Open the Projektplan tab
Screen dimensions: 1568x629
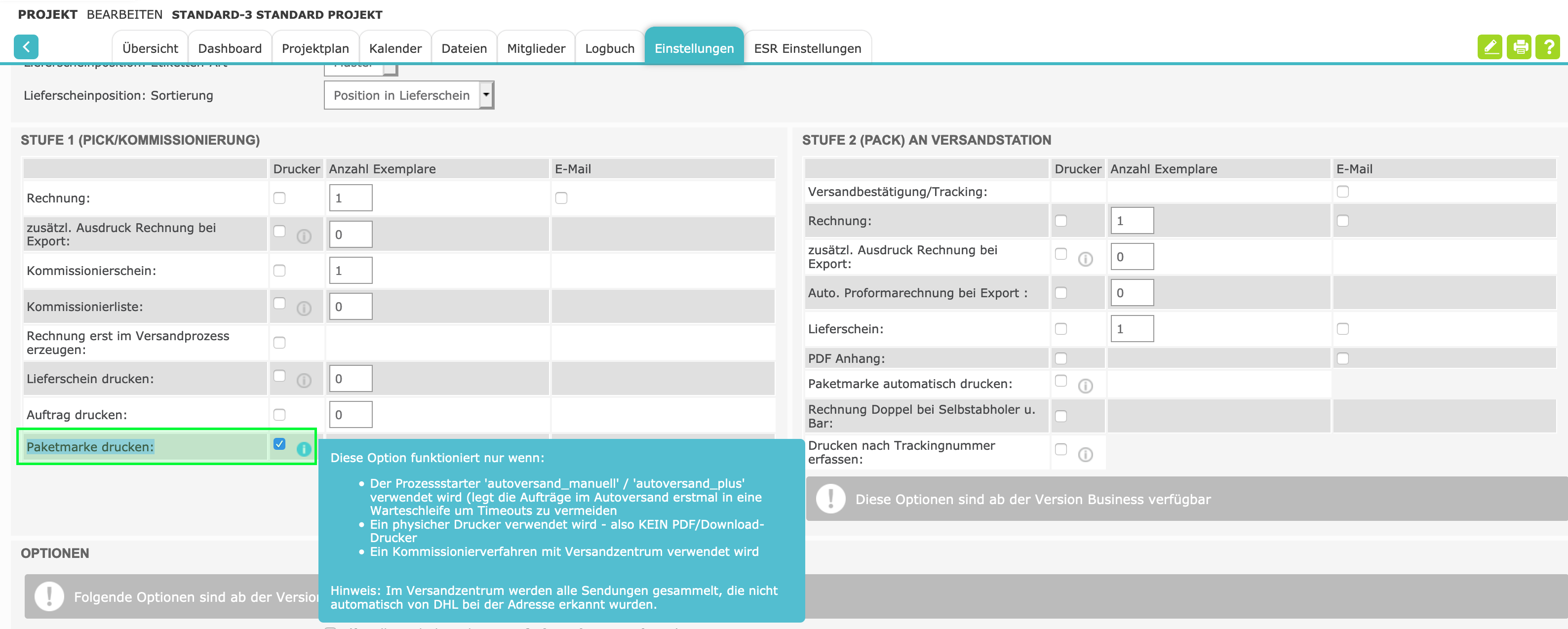pos(314,48)
